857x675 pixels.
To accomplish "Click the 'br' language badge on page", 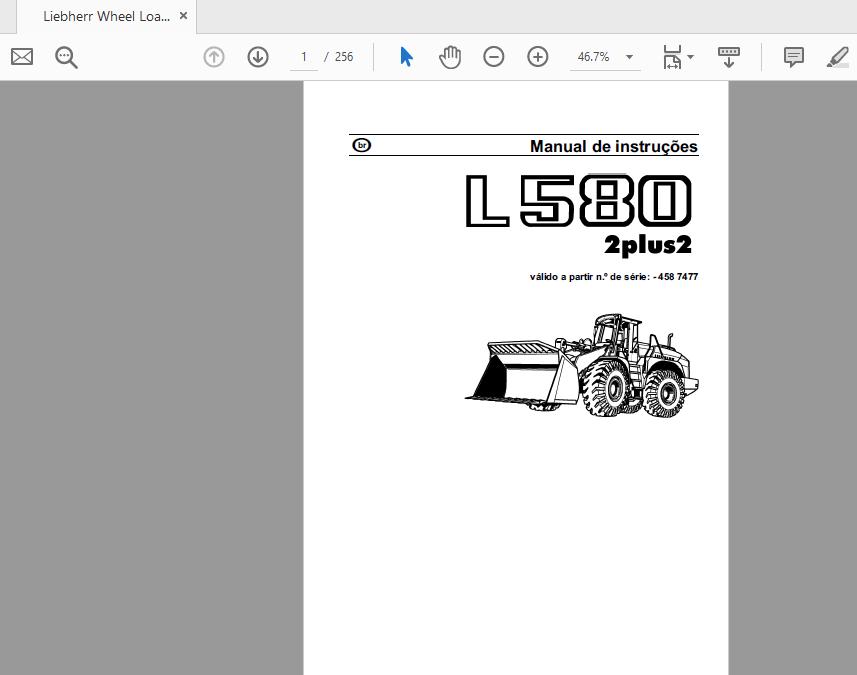I will (x=362, y=145).
